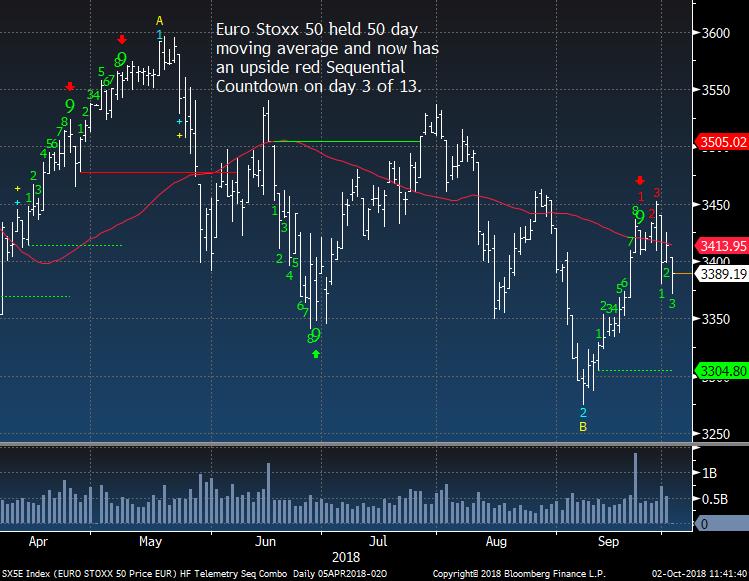
Task: Click the cyan 2 above the B marker
Action: [583, 412]
